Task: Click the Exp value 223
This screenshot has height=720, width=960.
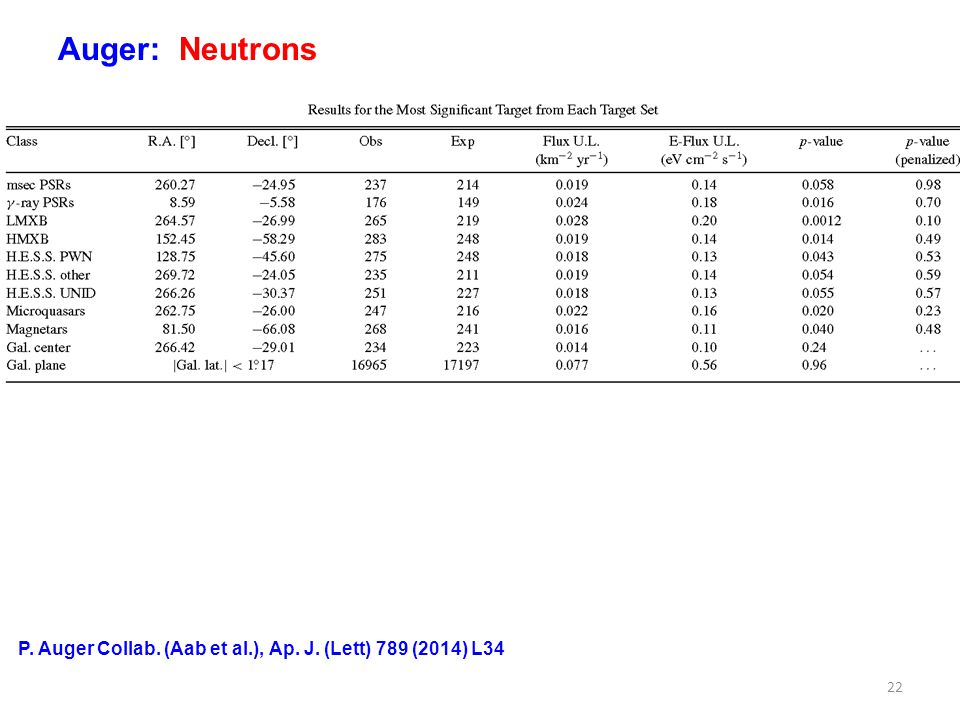Action: pos(468,348)
